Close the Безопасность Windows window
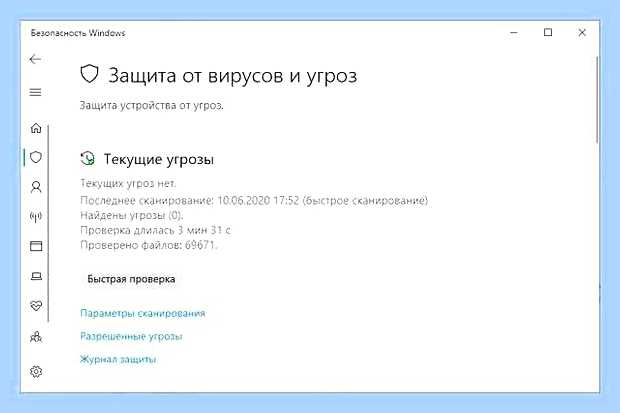 (582, 32)
